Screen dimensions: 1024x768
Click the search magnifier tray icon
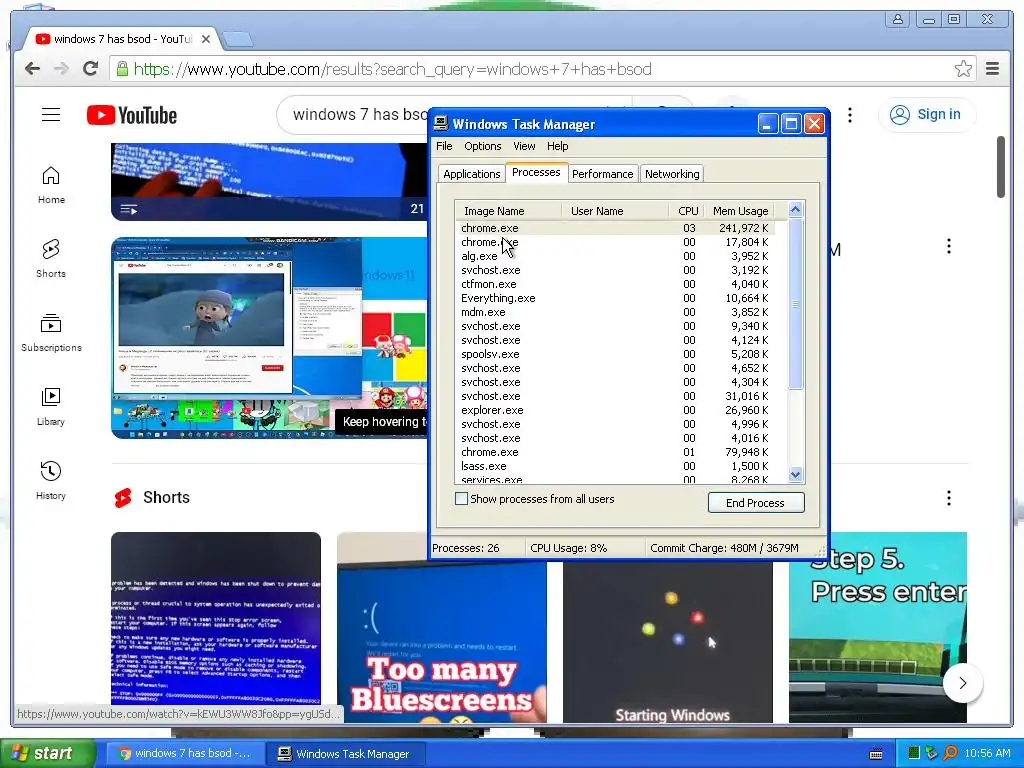(949, 754)
